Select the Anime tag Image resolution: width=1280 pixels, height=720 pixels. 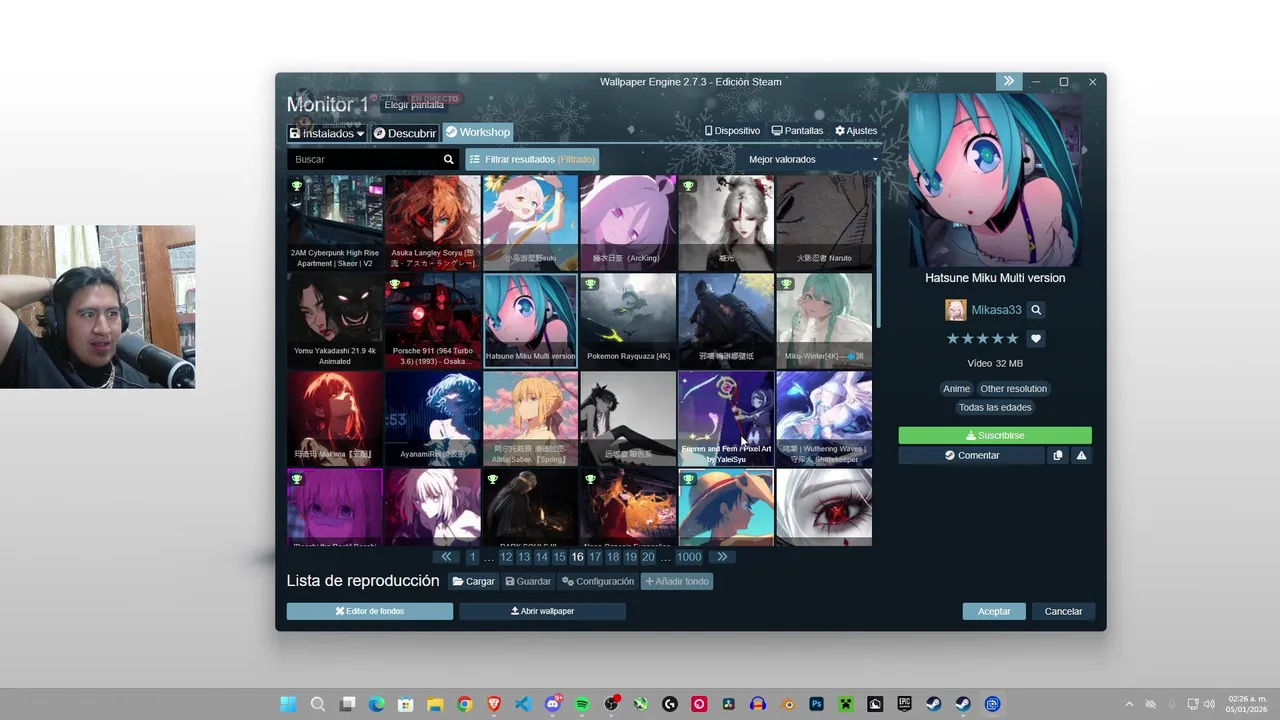[x=956, y=389]
